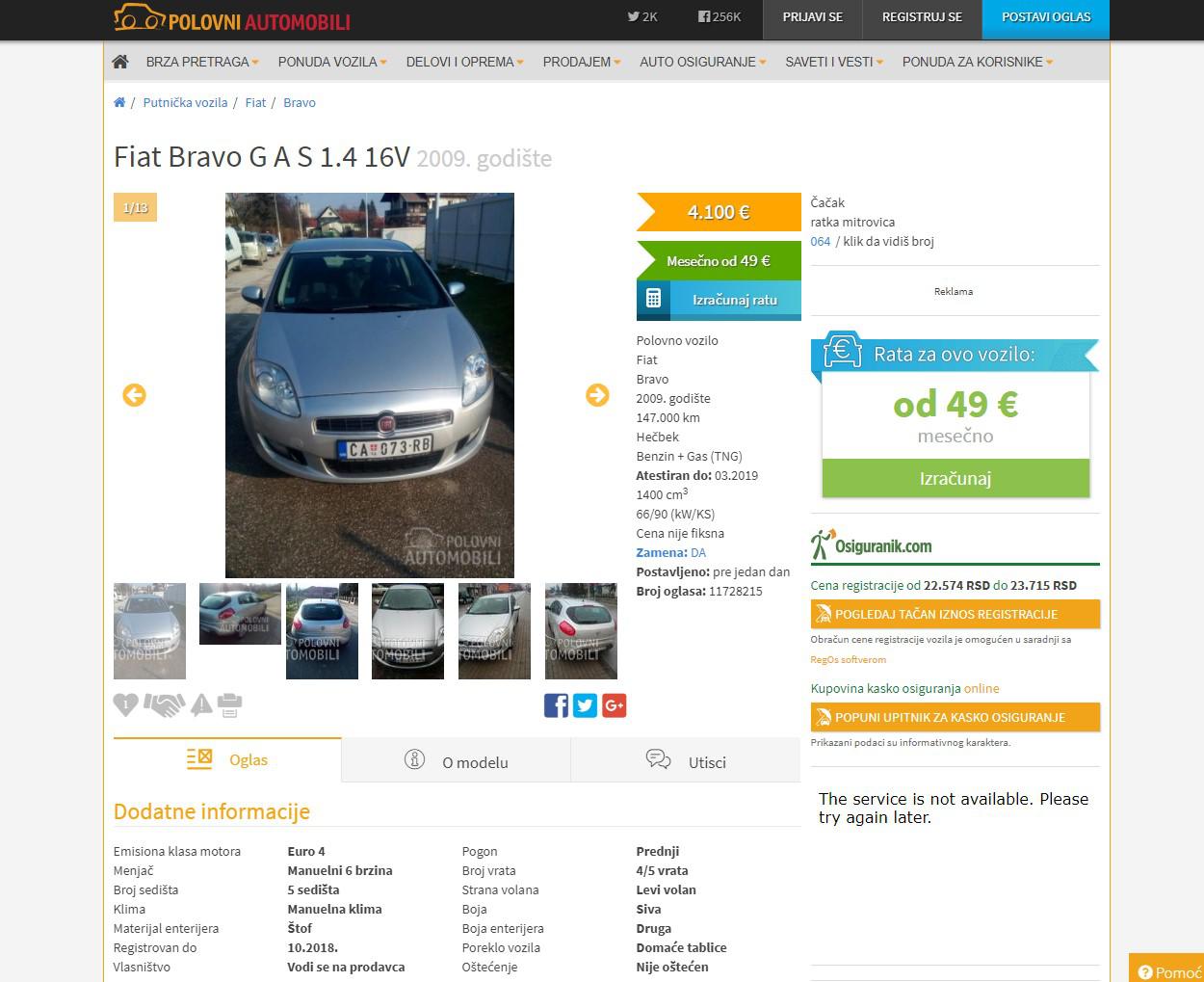Click the 'Euro 4' emission value
Image resolution: width=1204 pixels, height=982 pixels.
coord(306,851)
